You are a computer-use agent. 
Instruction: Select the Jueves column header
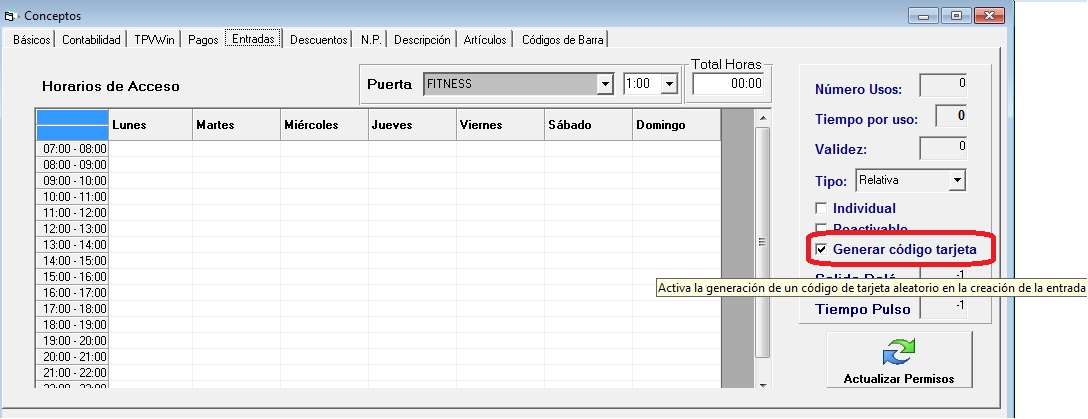(412, 125)
